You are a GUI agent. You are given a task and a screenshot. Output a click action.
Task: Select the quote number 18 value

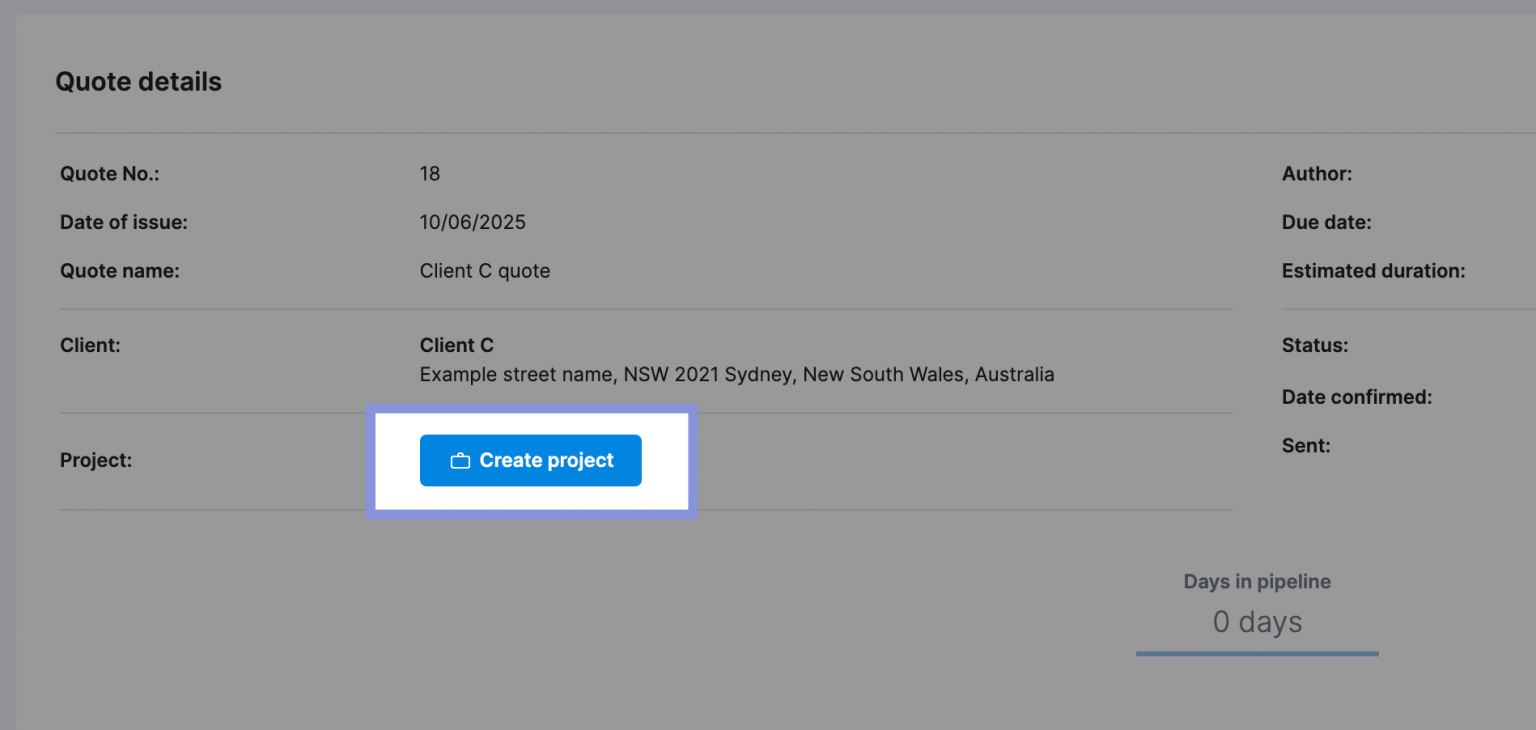[429, 173]
